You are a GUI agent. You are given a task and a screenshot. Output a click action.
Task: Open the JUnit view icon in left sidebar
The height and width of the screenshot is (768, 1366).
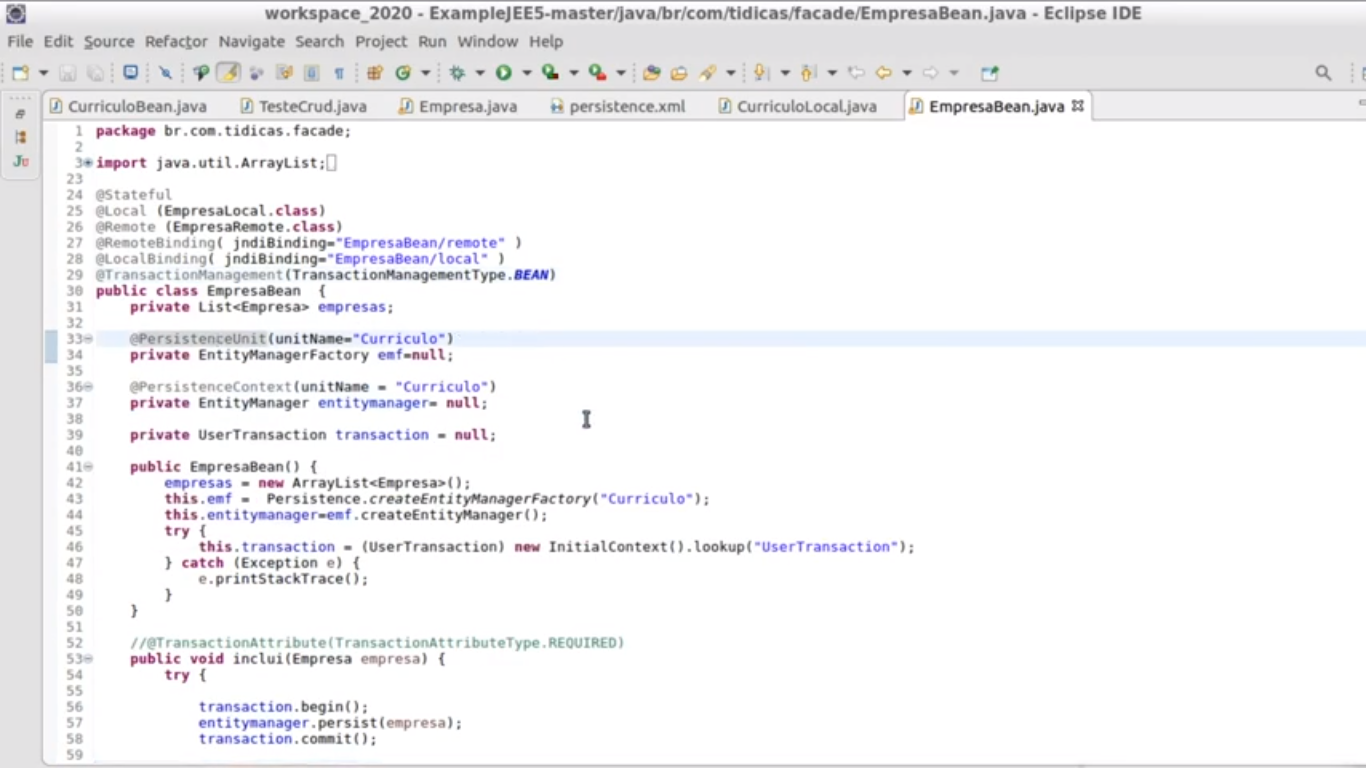[20, 161]
